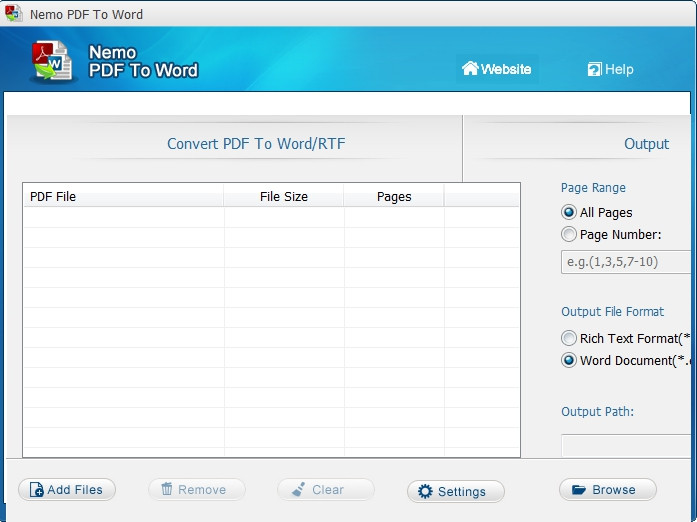This screenshot has height=522, width=697.
Task: Click the Page Range label
Action: coord(593,188)
